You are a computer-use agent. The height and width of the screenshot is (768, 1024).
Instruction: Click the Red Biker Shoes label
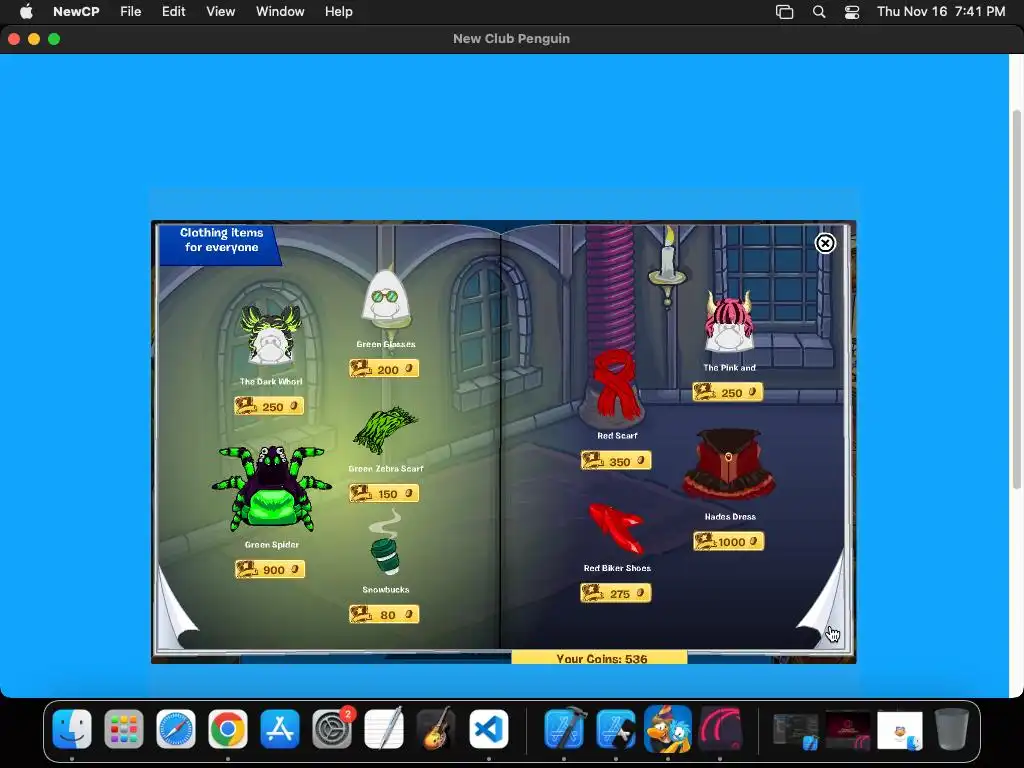[617, 568]
